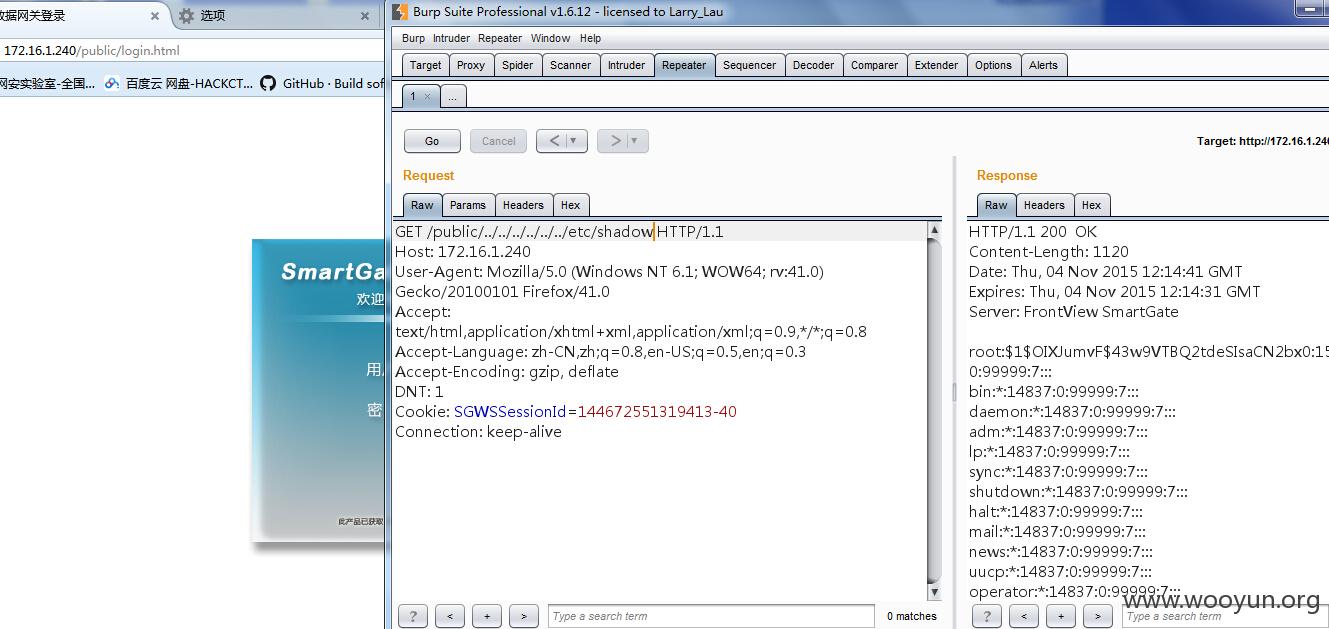Close the browser login tab
1329x629 pixels.
tap(155, 16)
